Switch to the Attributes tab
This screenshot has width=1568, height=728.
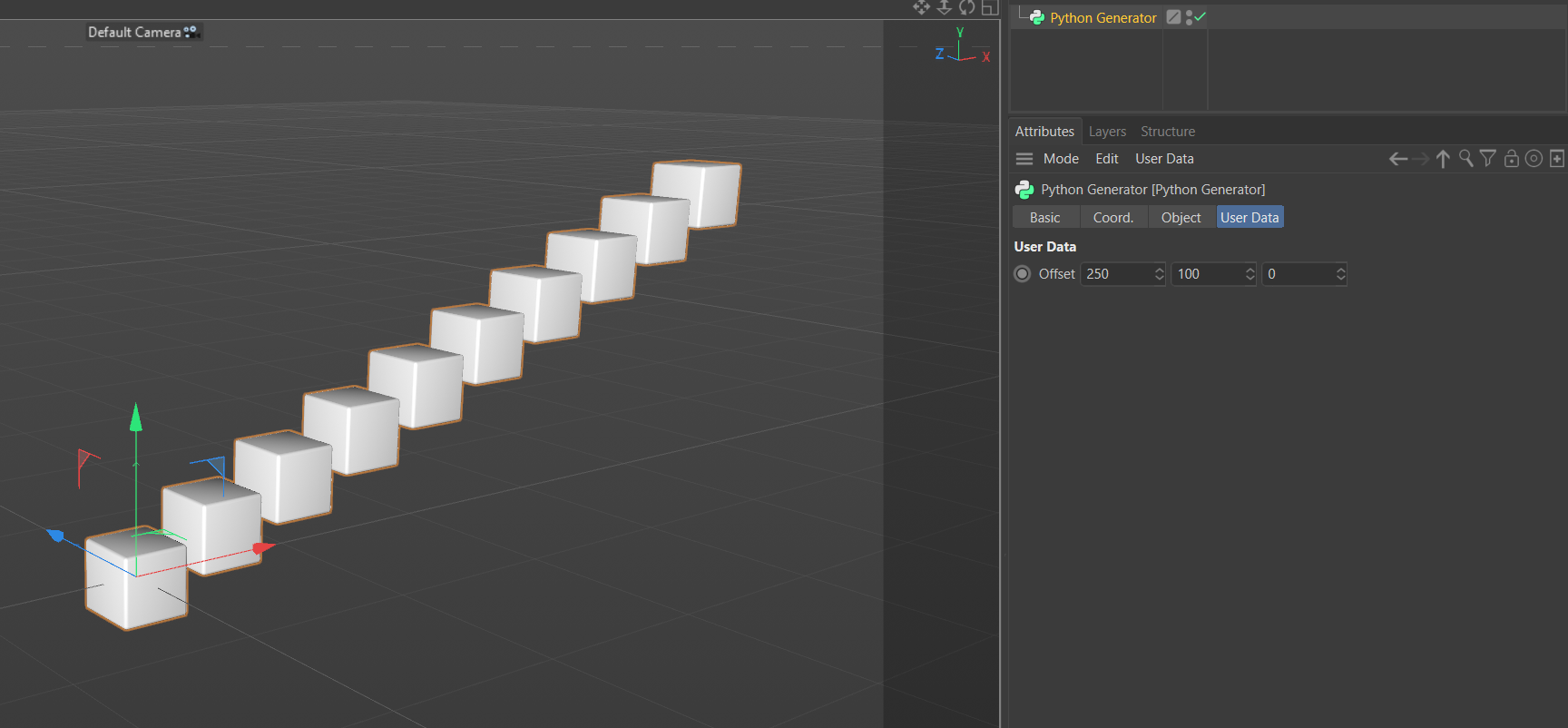(1044, 132)
